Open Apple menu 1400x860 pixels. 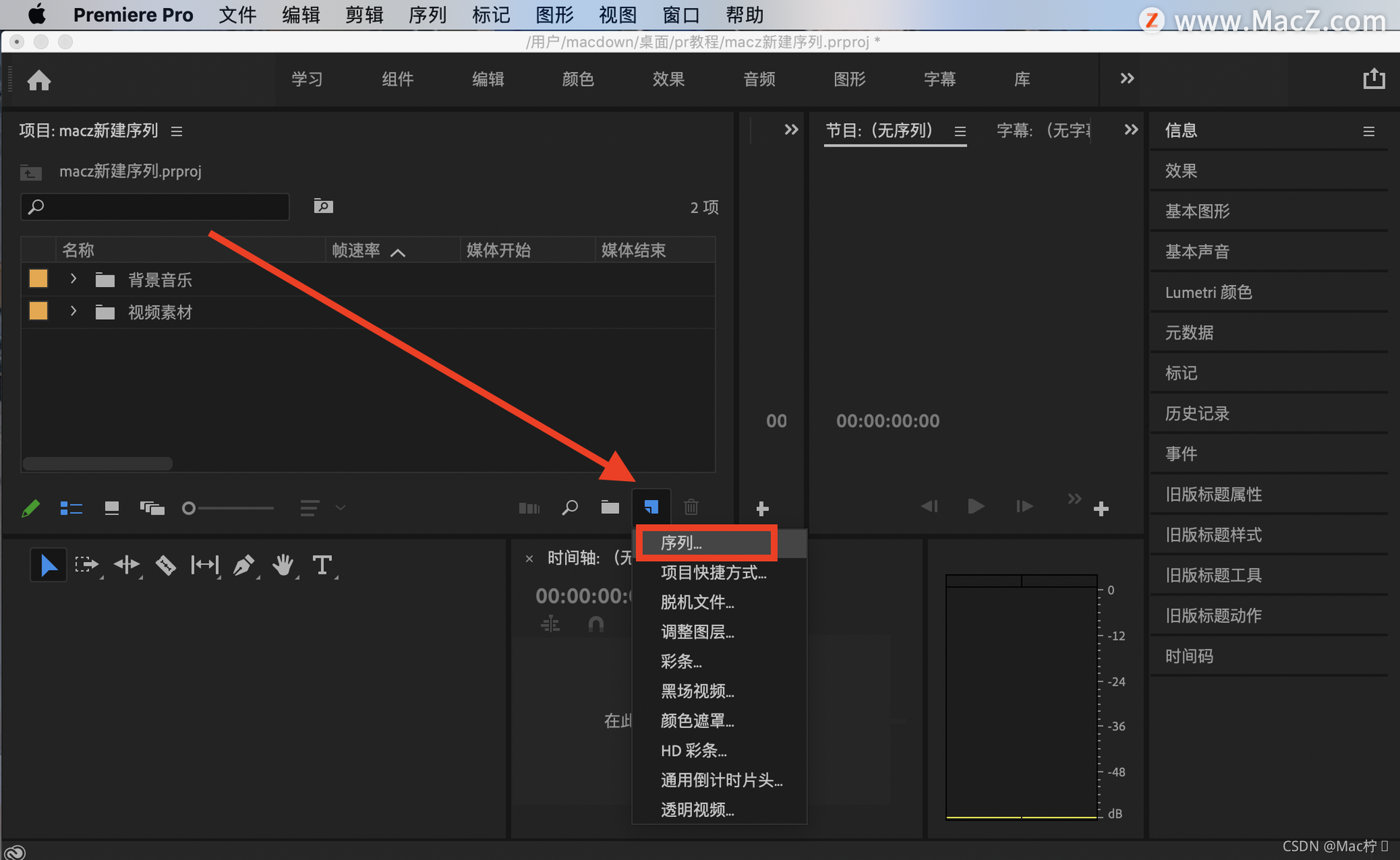[x=36, y=14]
